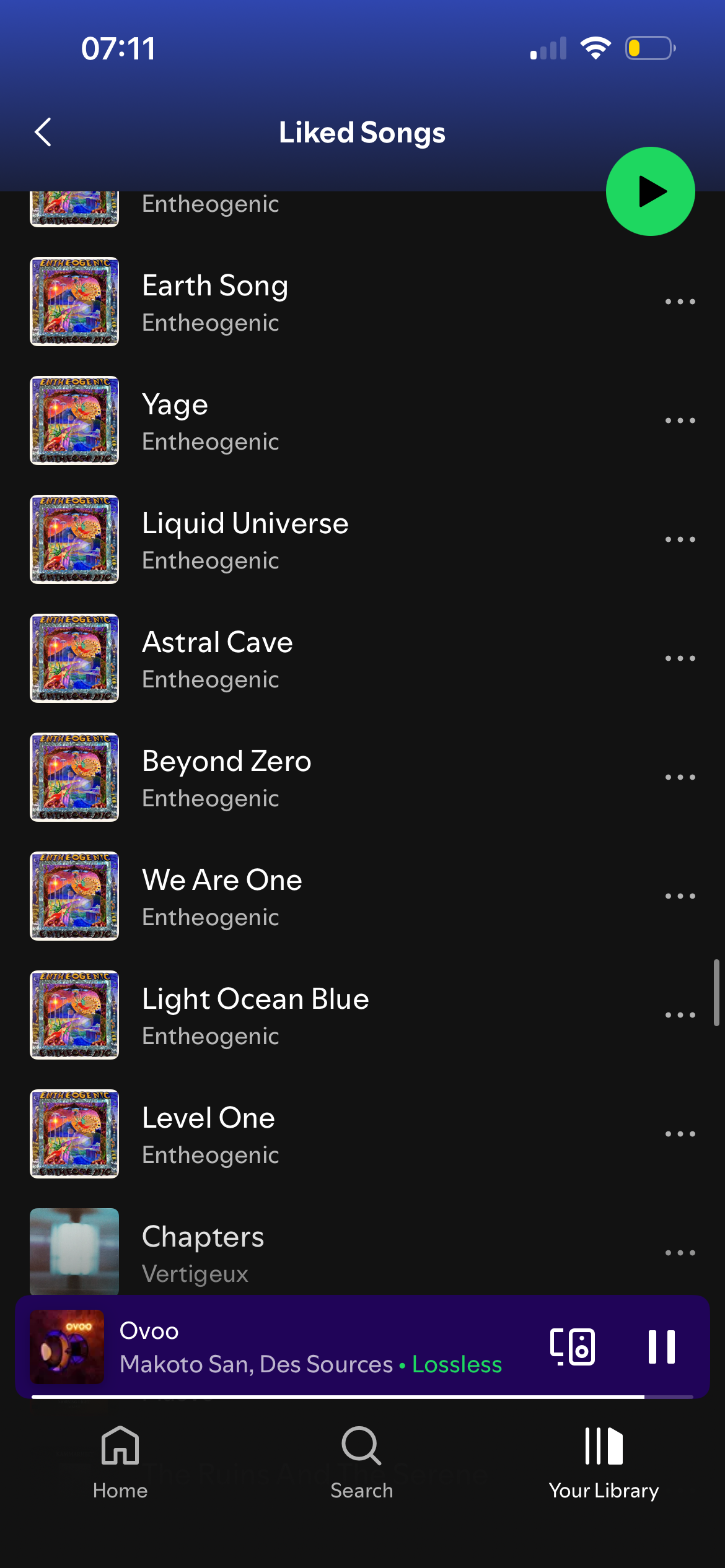Tap the Ovoo album art in mini player
725x1568 pixels.
coord(67,1347)
